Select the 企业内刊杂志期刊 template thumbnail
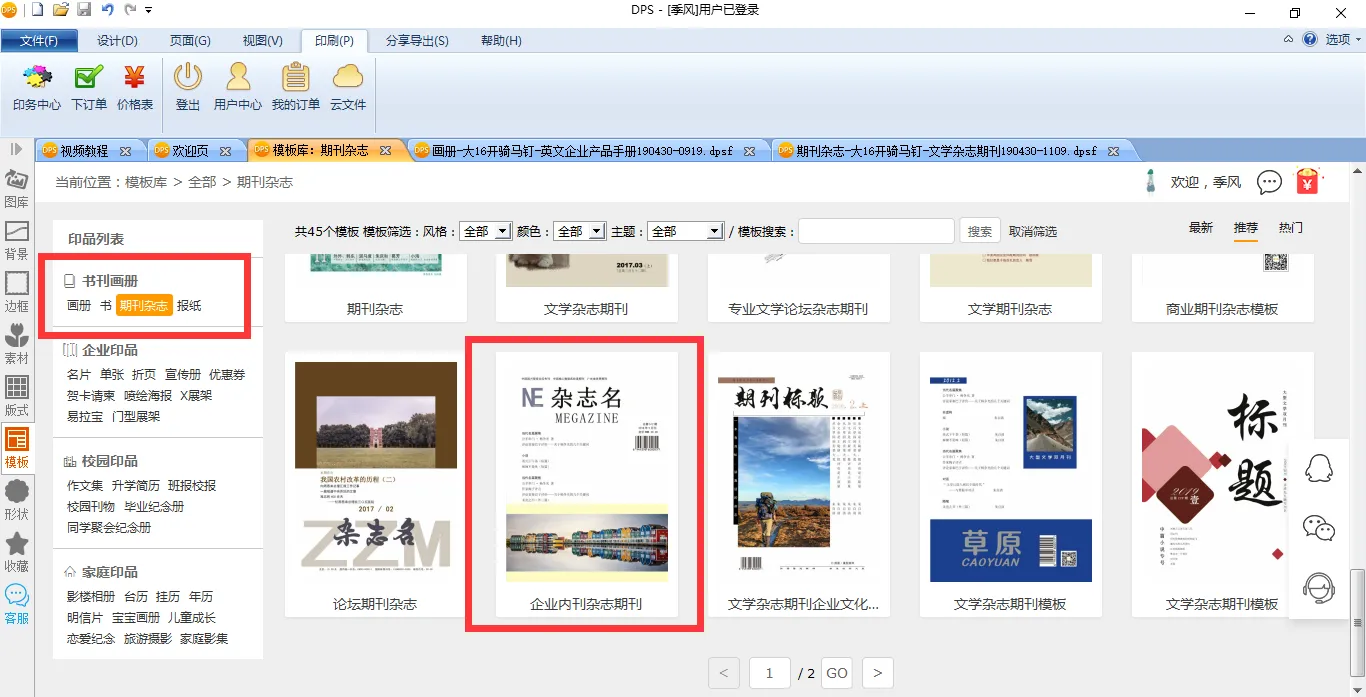 [586, 470]
